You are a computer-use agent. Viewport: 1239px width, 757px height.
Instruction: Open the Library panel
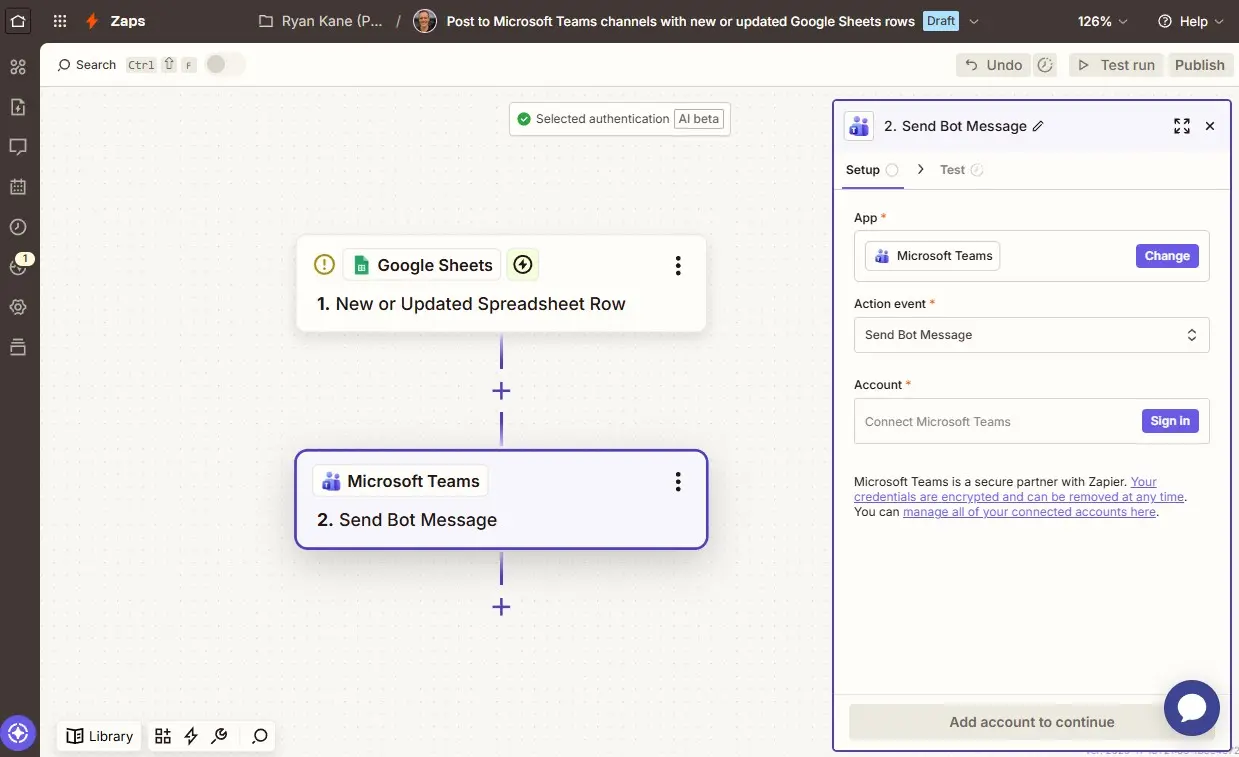pos(100,736)
